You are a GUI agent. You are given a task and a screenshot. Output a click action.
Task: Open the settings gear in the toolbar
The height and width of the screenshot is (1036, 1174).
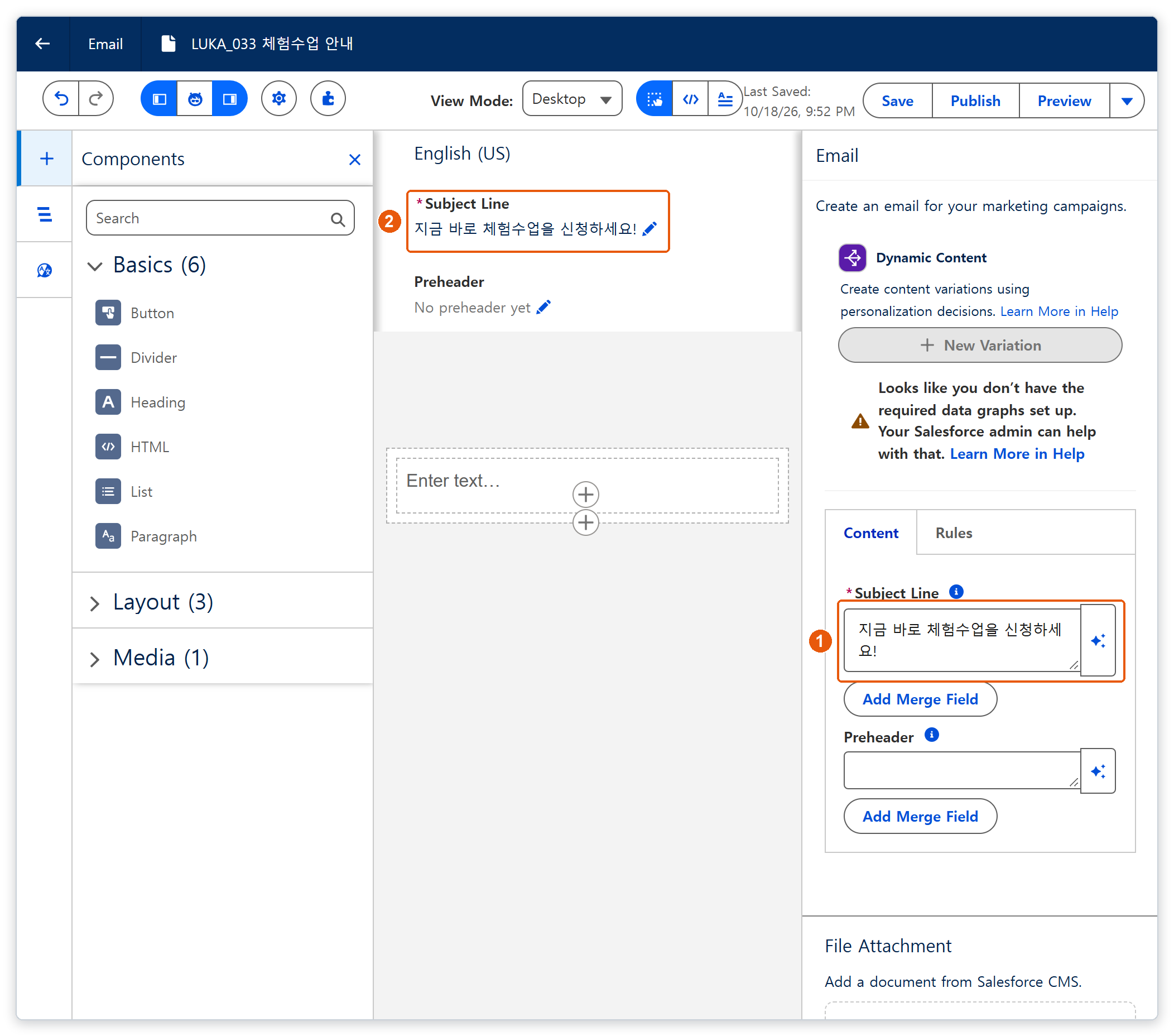278,99
